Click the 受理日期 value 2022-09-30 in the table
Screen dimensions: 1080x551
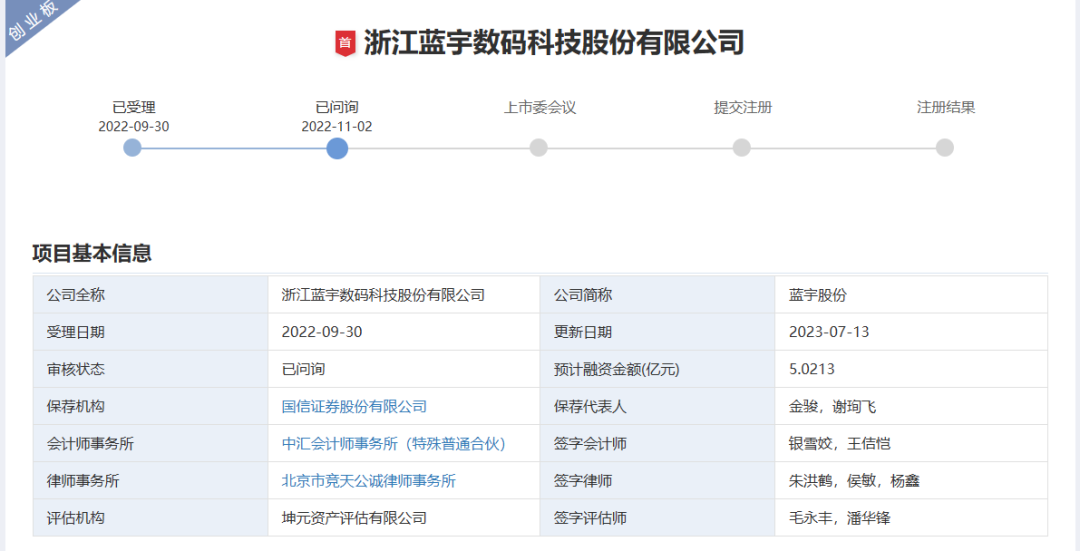322,332
